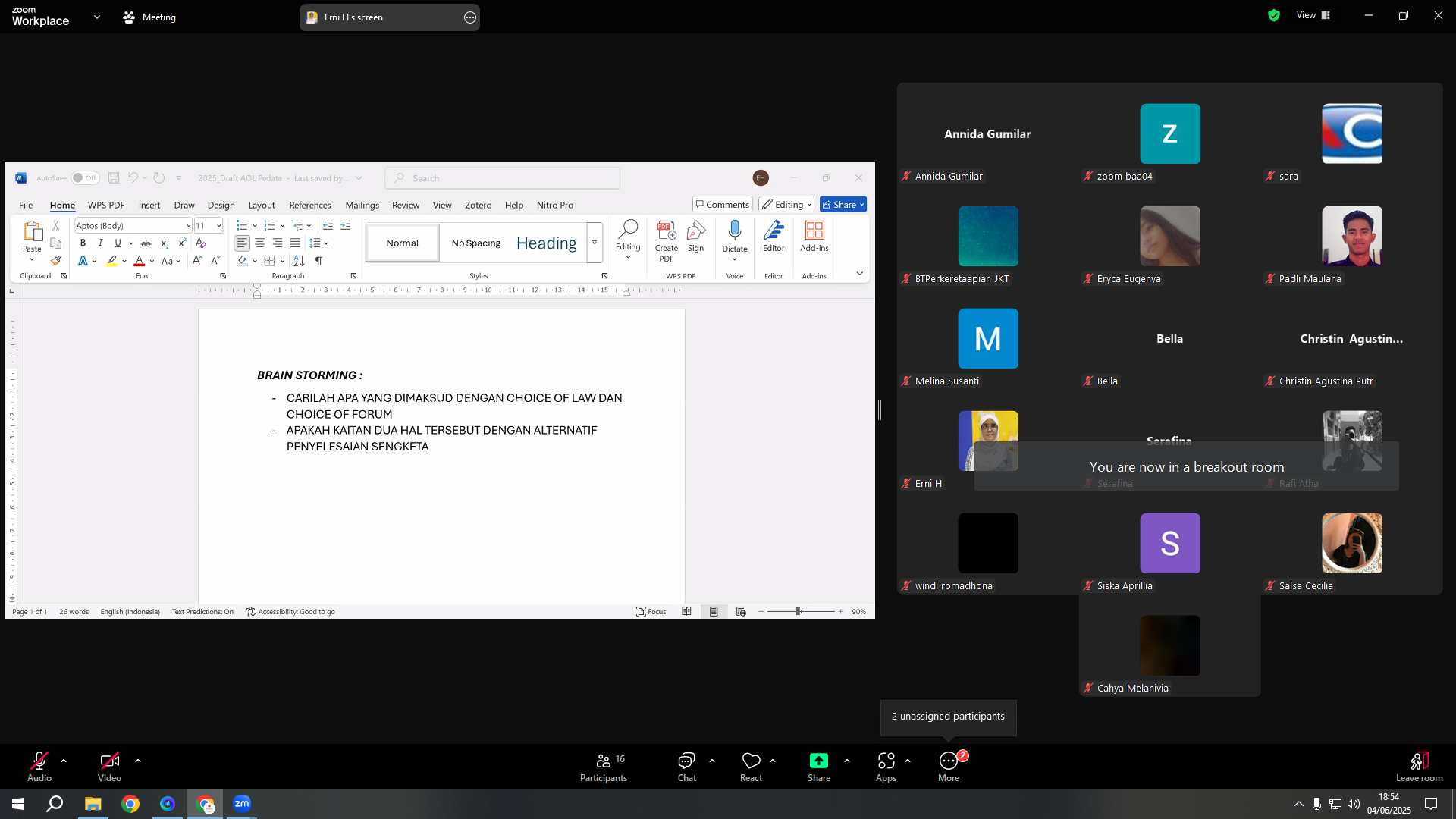Cut selection with the scissors icon

point(55,226)
